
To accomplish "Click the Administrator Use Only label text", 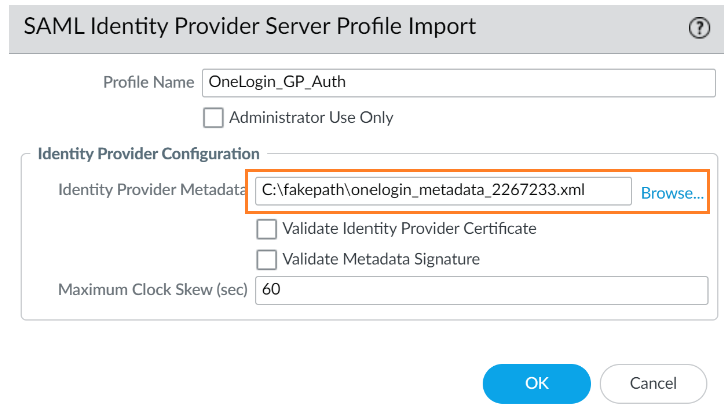I will coord(311,118).
